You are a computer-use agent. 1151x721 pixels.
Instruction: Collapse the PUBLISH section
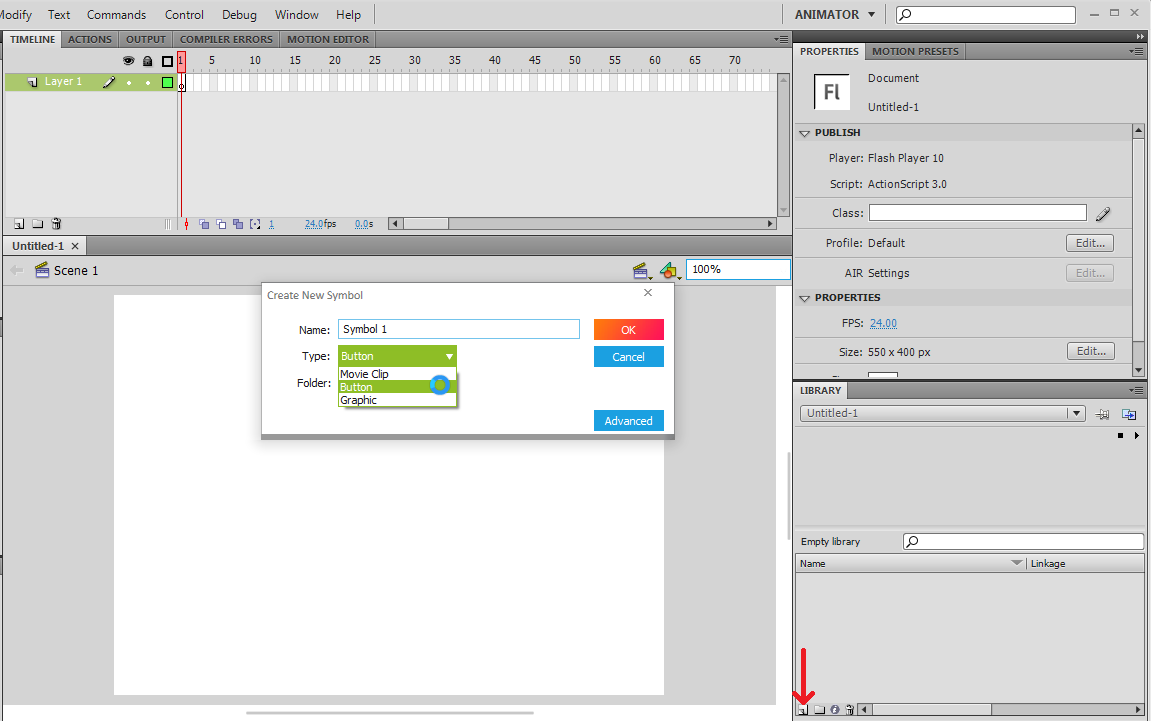[x=805, y=133]
